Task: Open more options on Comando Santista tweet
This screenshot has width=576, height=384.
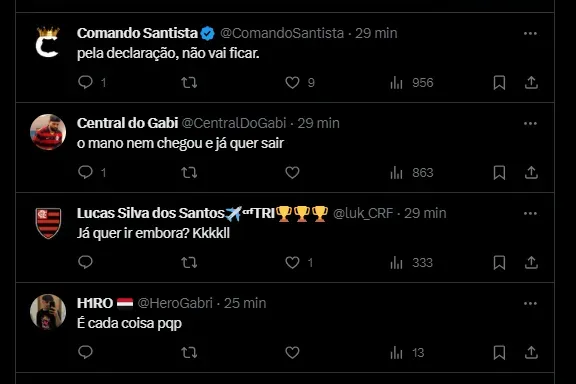Action: pos(530,33)
